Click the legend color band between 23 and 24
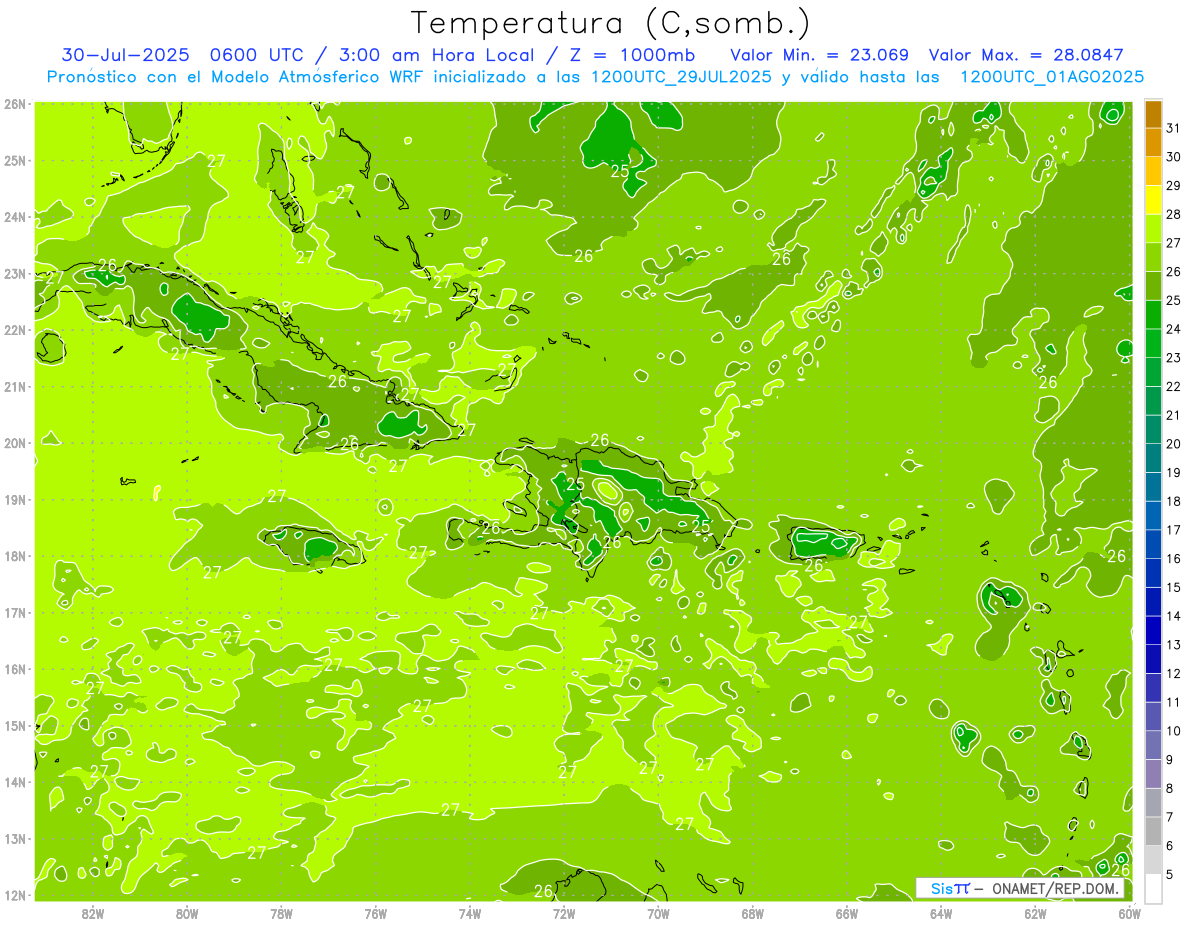This screenshot has height=927, width=1200. (x=1153, y=344)
